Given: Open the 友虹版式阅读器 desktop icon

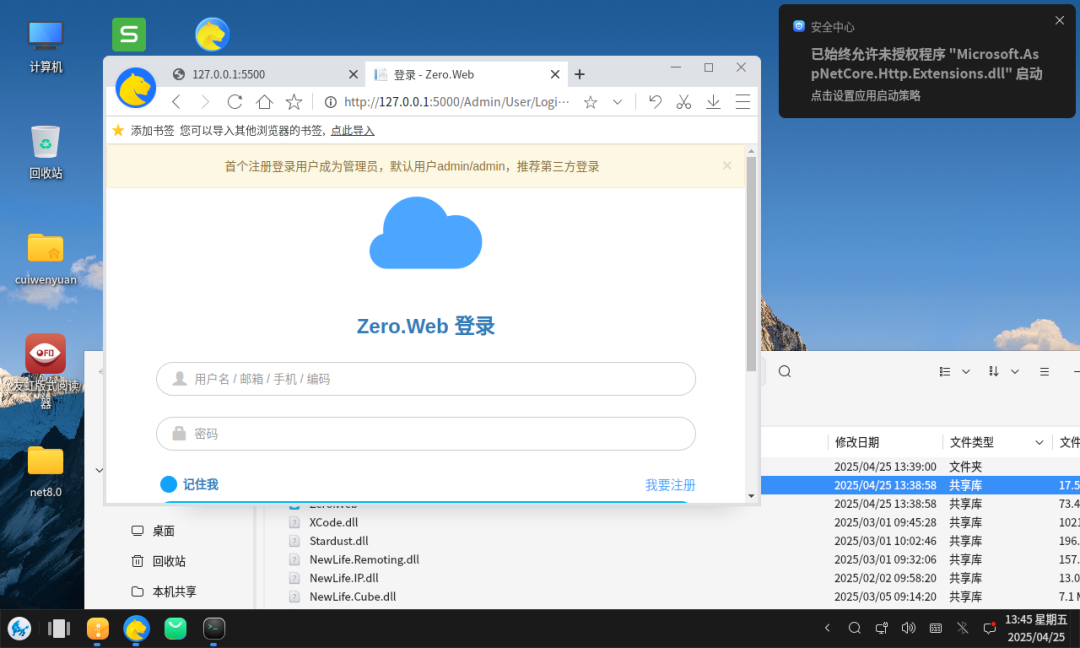Looking at the screenshot, I should (x=45, y=372).
